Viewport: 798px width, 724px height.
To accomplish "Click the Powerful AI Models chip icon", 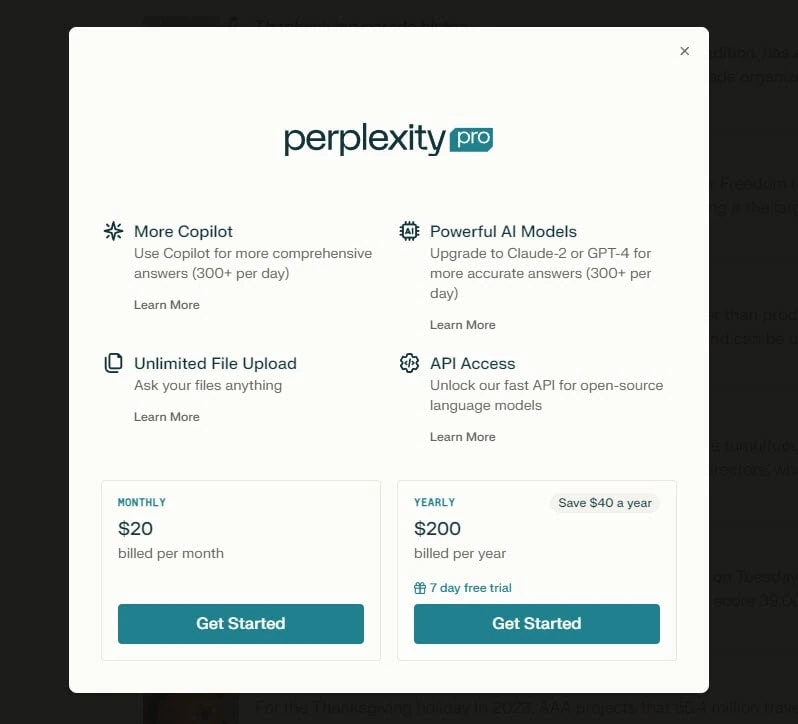I will click(x=409, y=231).
